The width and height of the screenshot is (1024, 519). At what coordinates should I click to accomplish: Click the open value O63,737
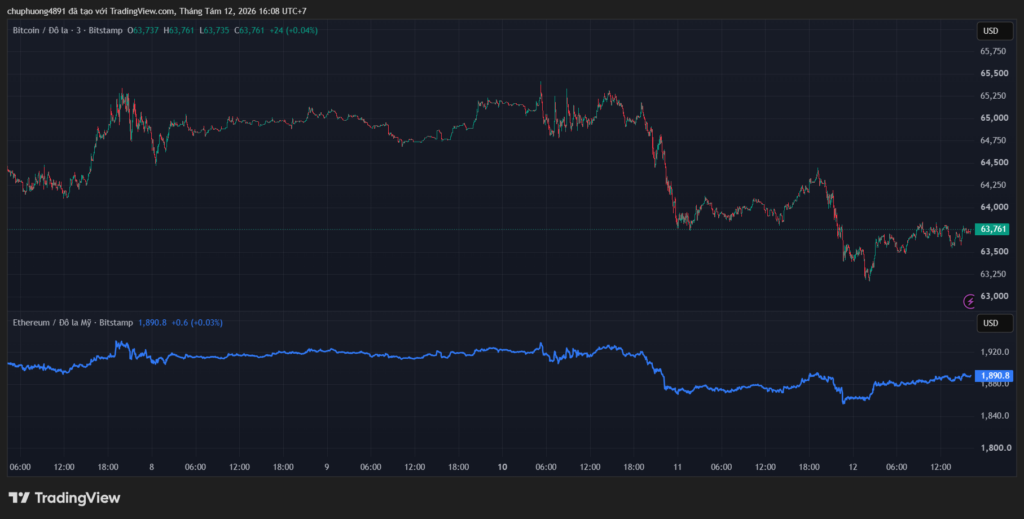click(x=143, y=31)
